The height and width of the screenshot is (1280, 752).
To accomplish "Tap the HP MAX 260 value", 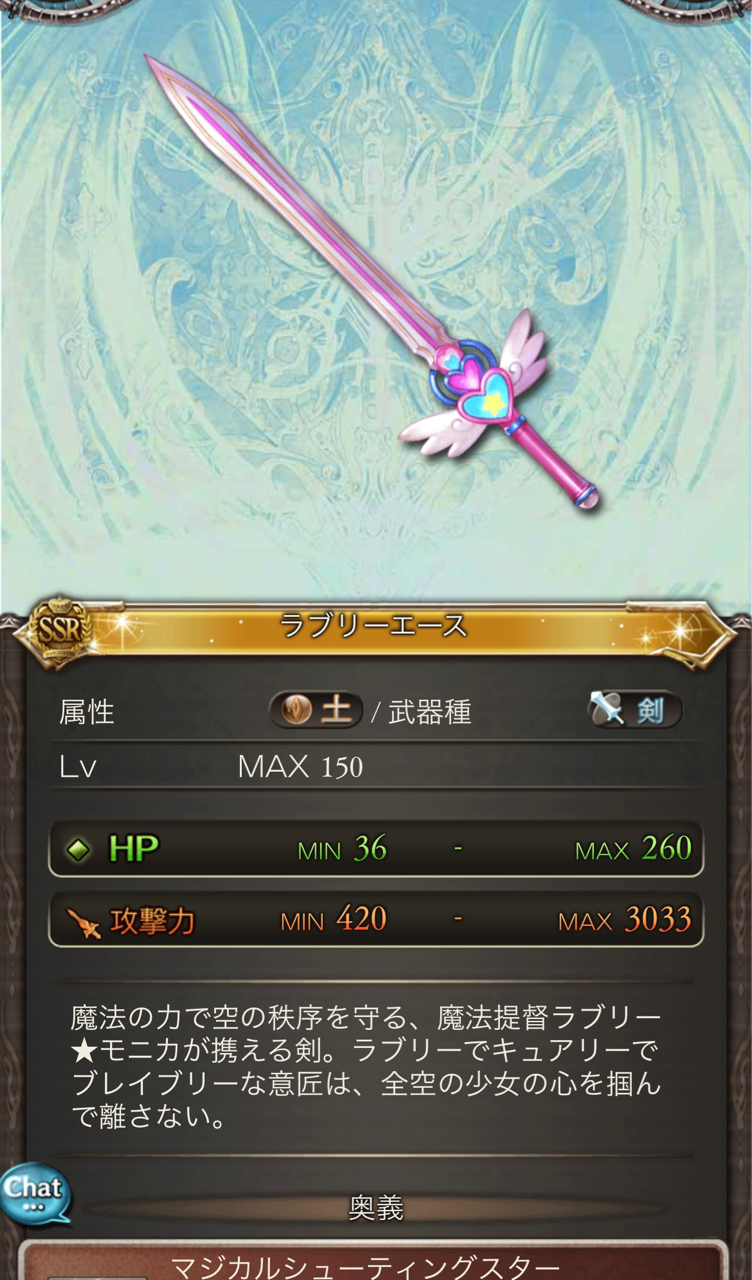I will (x=633, y=849).
